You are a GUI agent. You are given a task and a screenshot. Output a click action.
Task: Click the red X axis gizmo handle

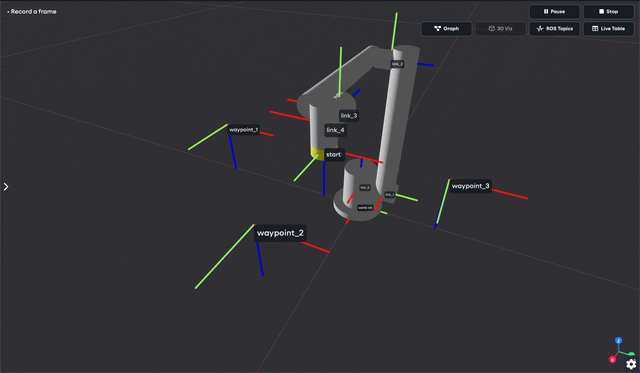(612, 360)
